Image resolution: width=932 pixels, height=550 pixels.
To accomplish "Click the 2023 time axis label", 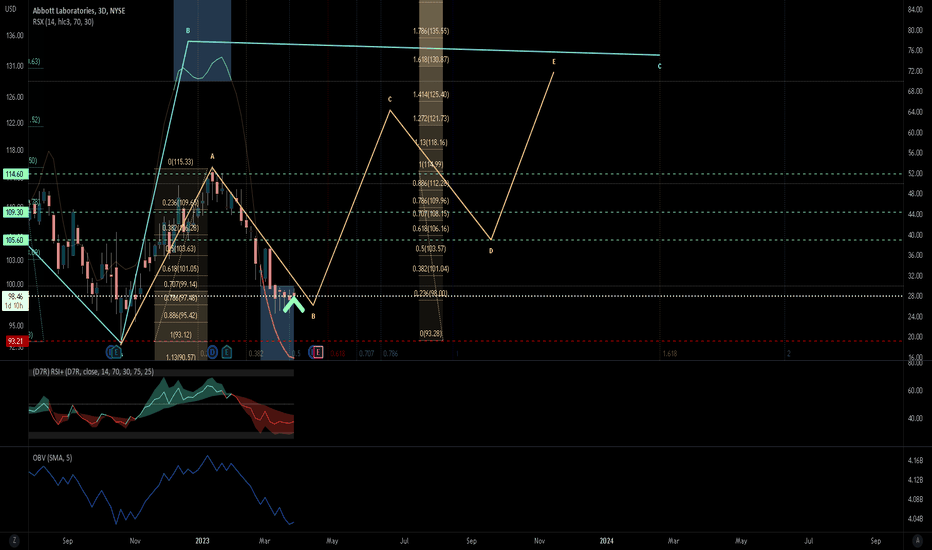I will [x=202, y=540].
